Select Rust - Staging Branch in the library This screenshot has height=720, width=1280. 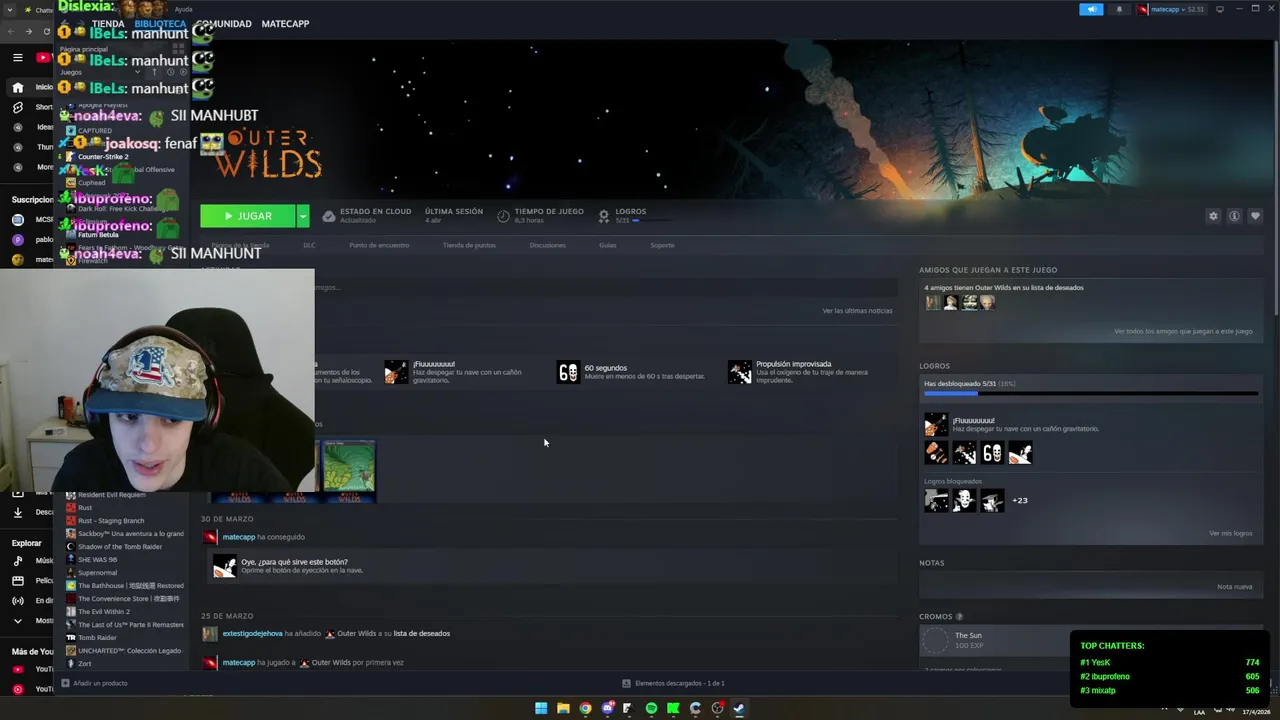click(111, 521)
